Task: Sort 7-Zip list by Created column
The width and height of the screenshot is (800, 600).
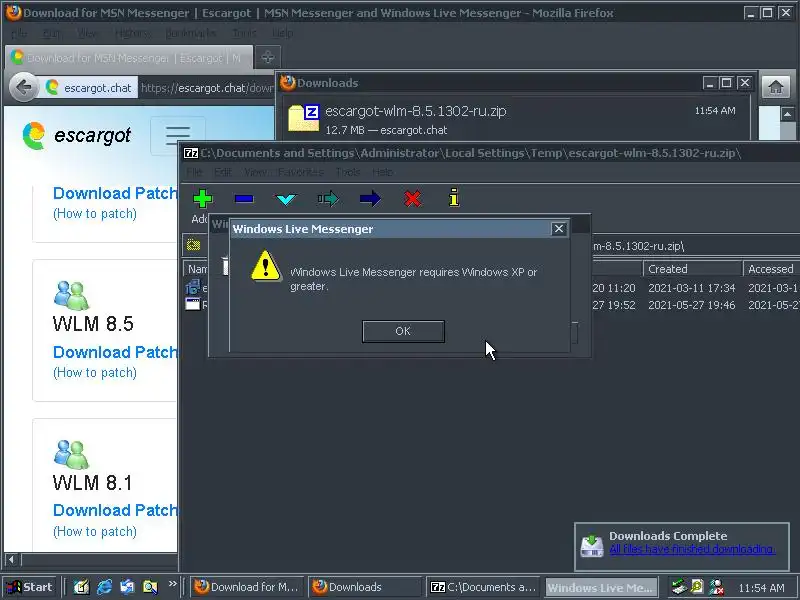Action: (692, 269)
